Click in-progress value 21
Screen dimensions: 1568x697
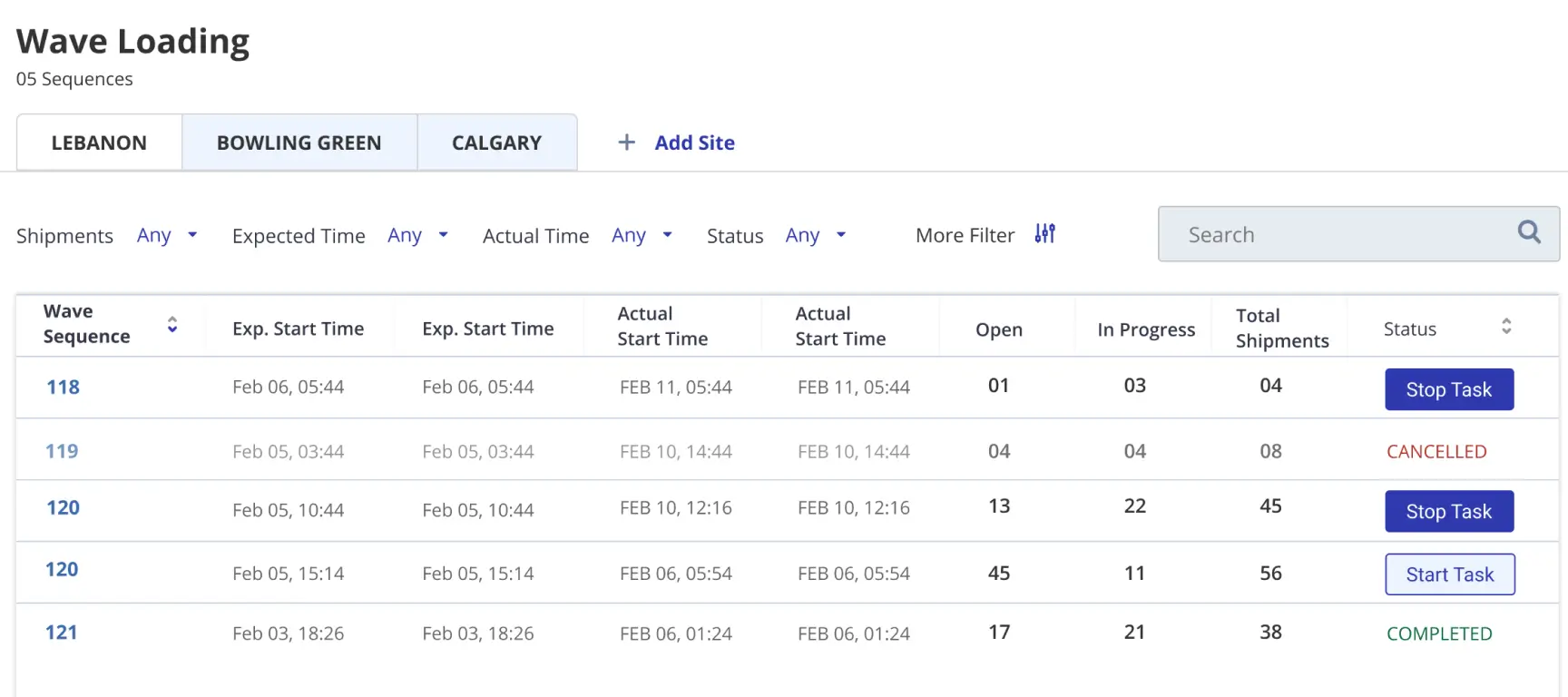pyautogui.click(x=1134, y=632)
